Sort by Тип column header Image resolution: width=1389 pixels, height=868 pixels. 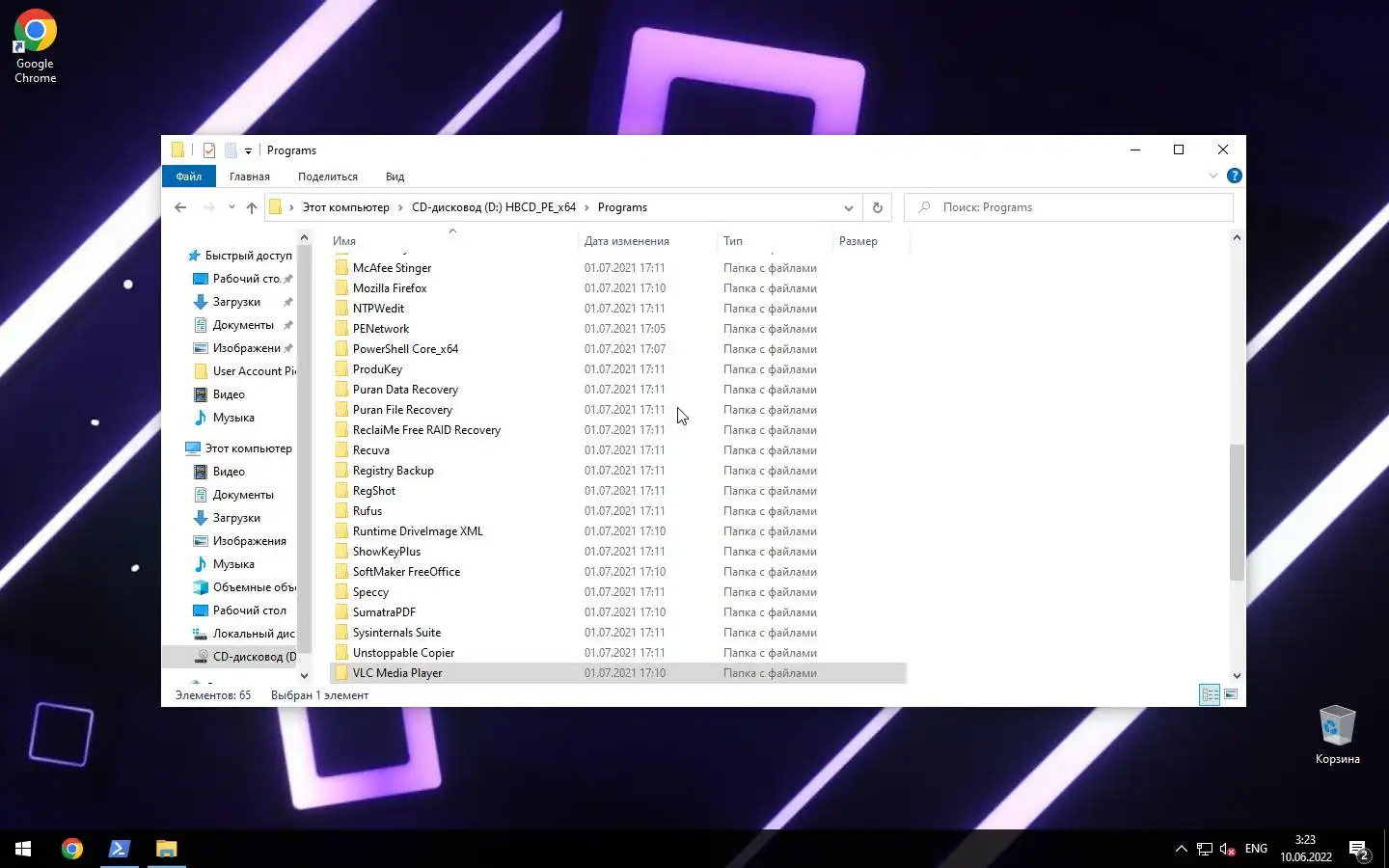pyautogui.click(x=776, y=241)
